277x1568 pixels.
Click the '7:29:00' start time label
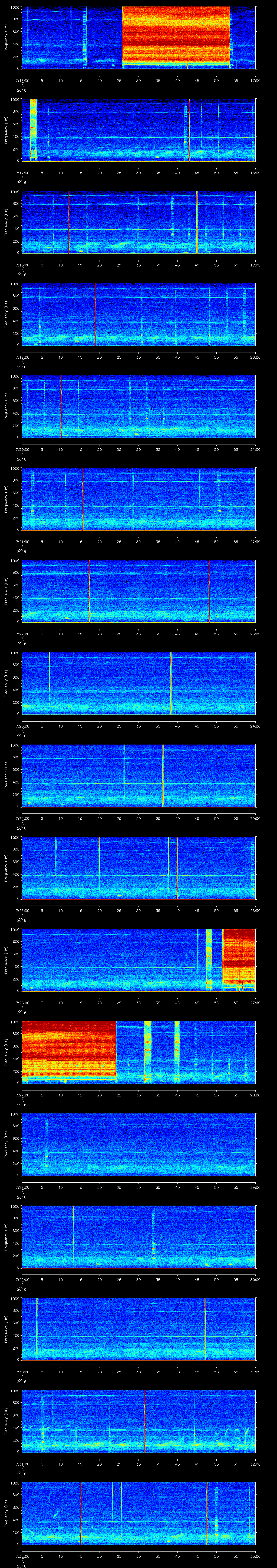[22, 1279]
